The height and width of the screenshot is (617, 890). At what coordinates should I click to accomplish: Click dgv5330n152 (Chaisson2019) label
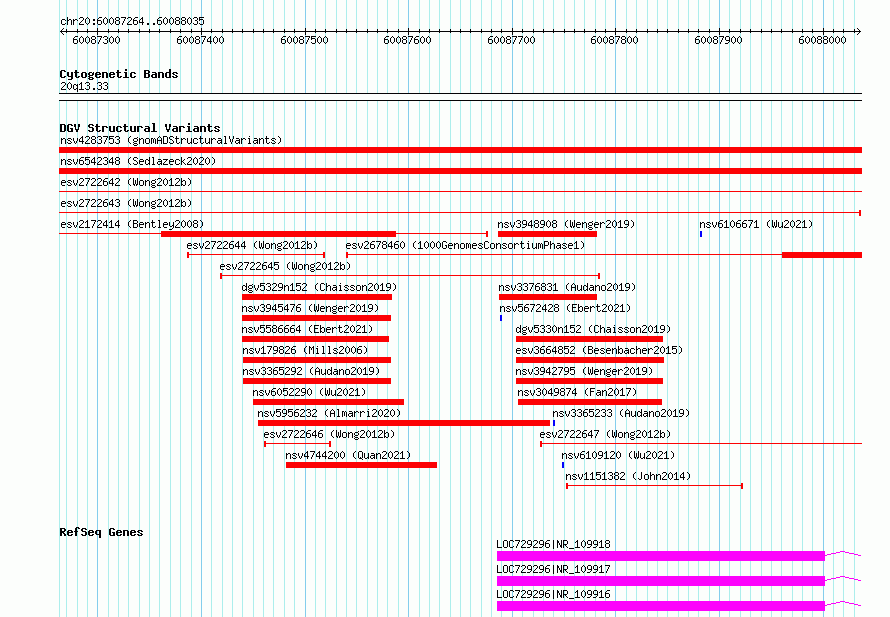tap(593, 329)
